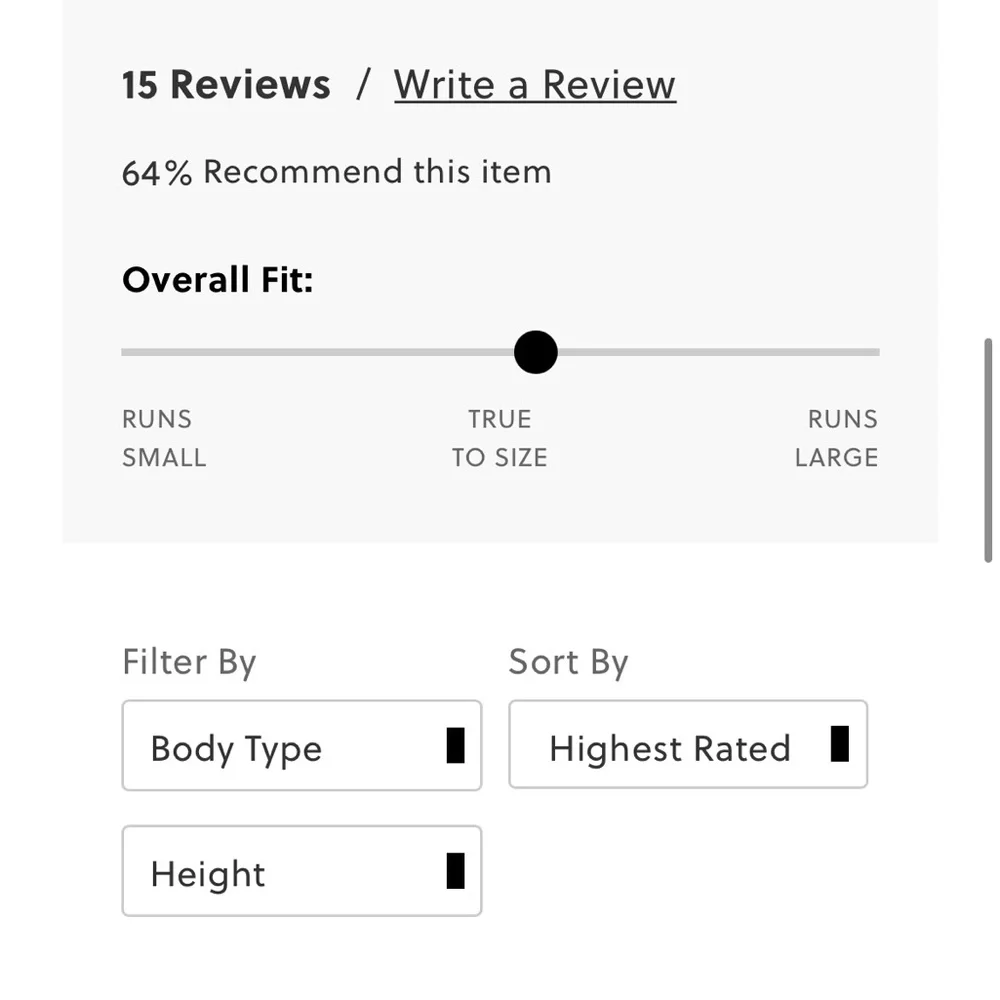Viewport: 1000px width, 1000px height.
Task: Click the TRUE TO SIZE fit label
Action: click(x=500, y=438)
